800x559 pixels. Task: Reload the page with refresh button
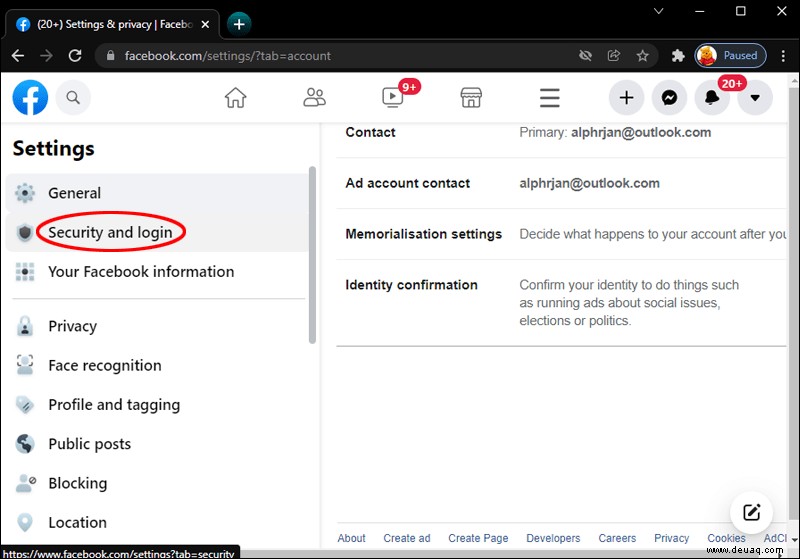75,56
